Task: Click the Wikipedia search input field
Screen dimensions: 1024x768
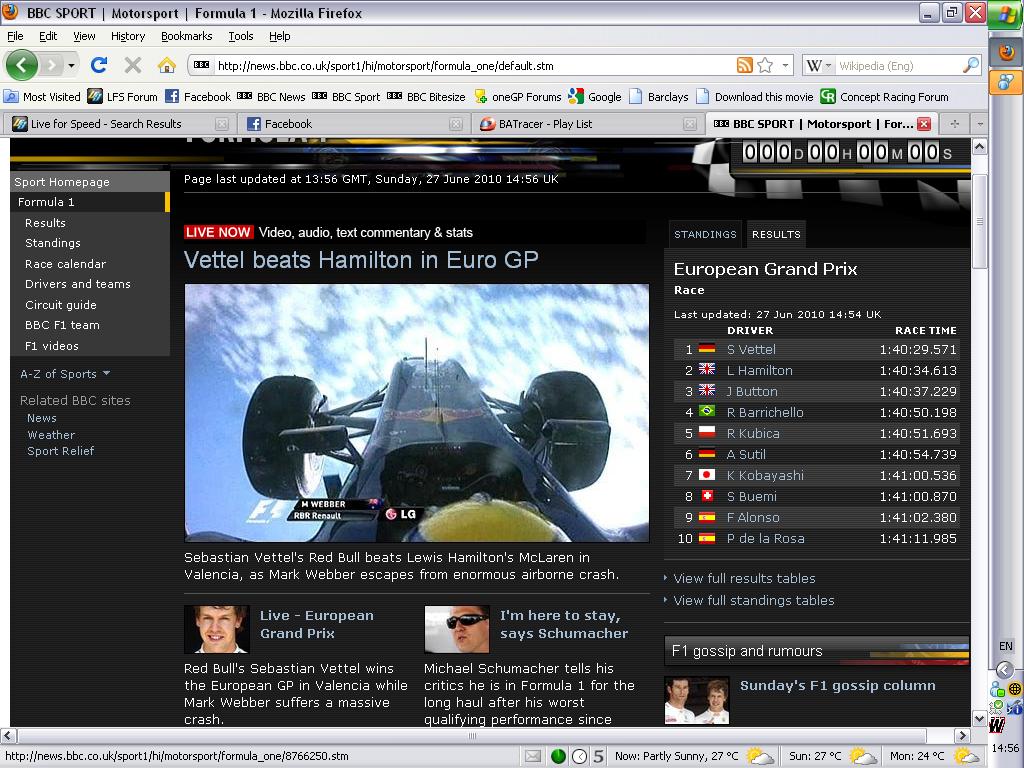Action: (899, 65)
